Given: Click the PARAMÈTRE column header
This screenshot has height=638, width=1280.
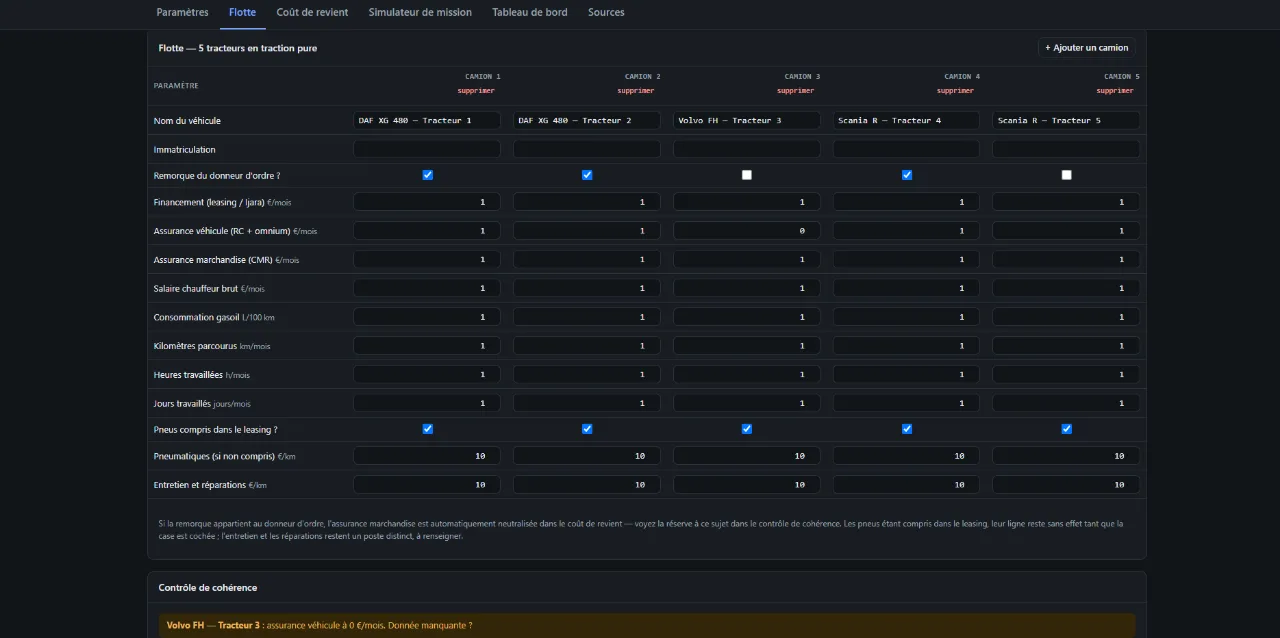Looking at the screenshot, I should (176, 86).
